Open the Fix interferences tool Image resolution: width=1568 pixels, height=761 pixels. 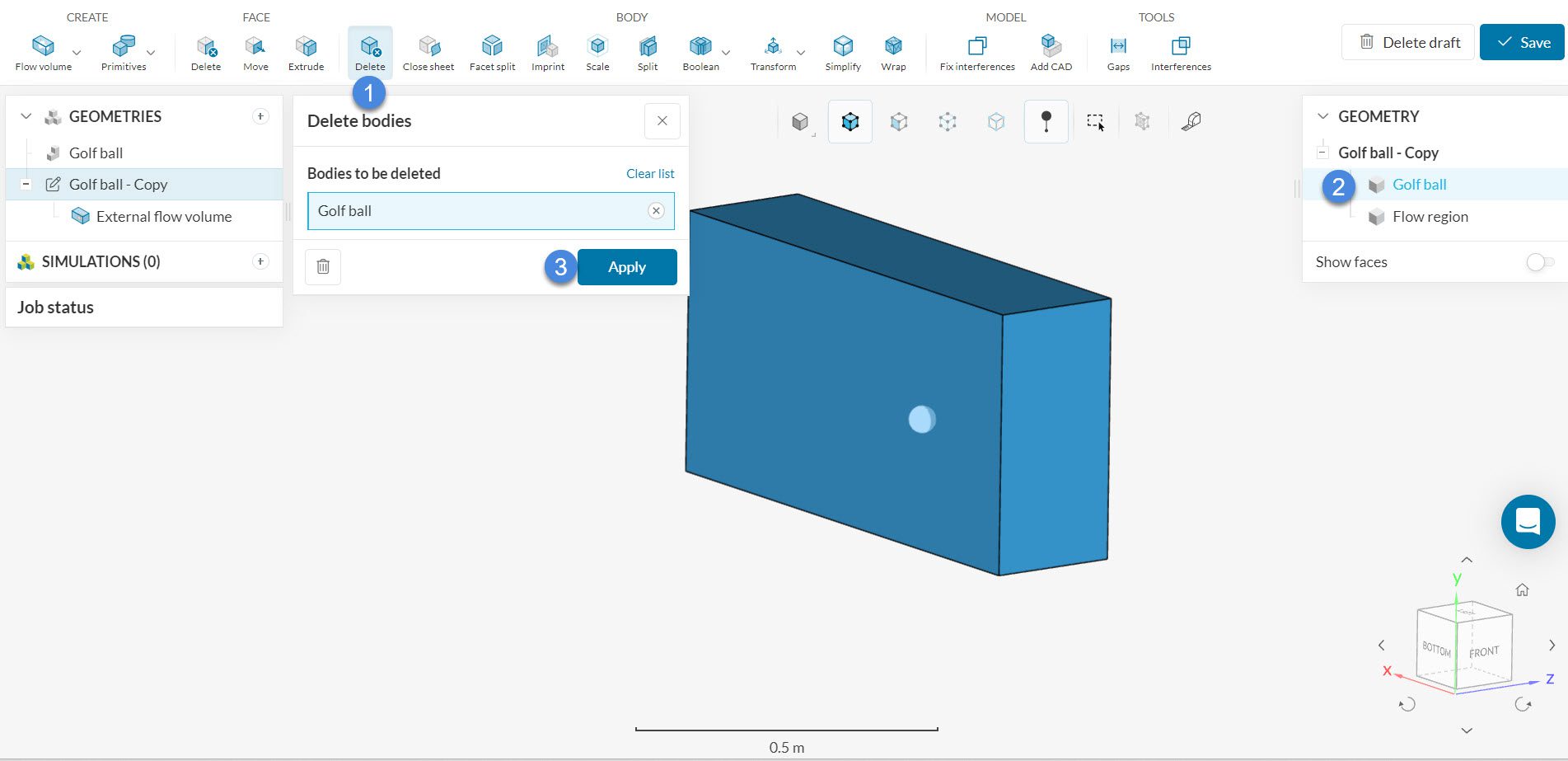pyautogui.click(x=977, y=53)
